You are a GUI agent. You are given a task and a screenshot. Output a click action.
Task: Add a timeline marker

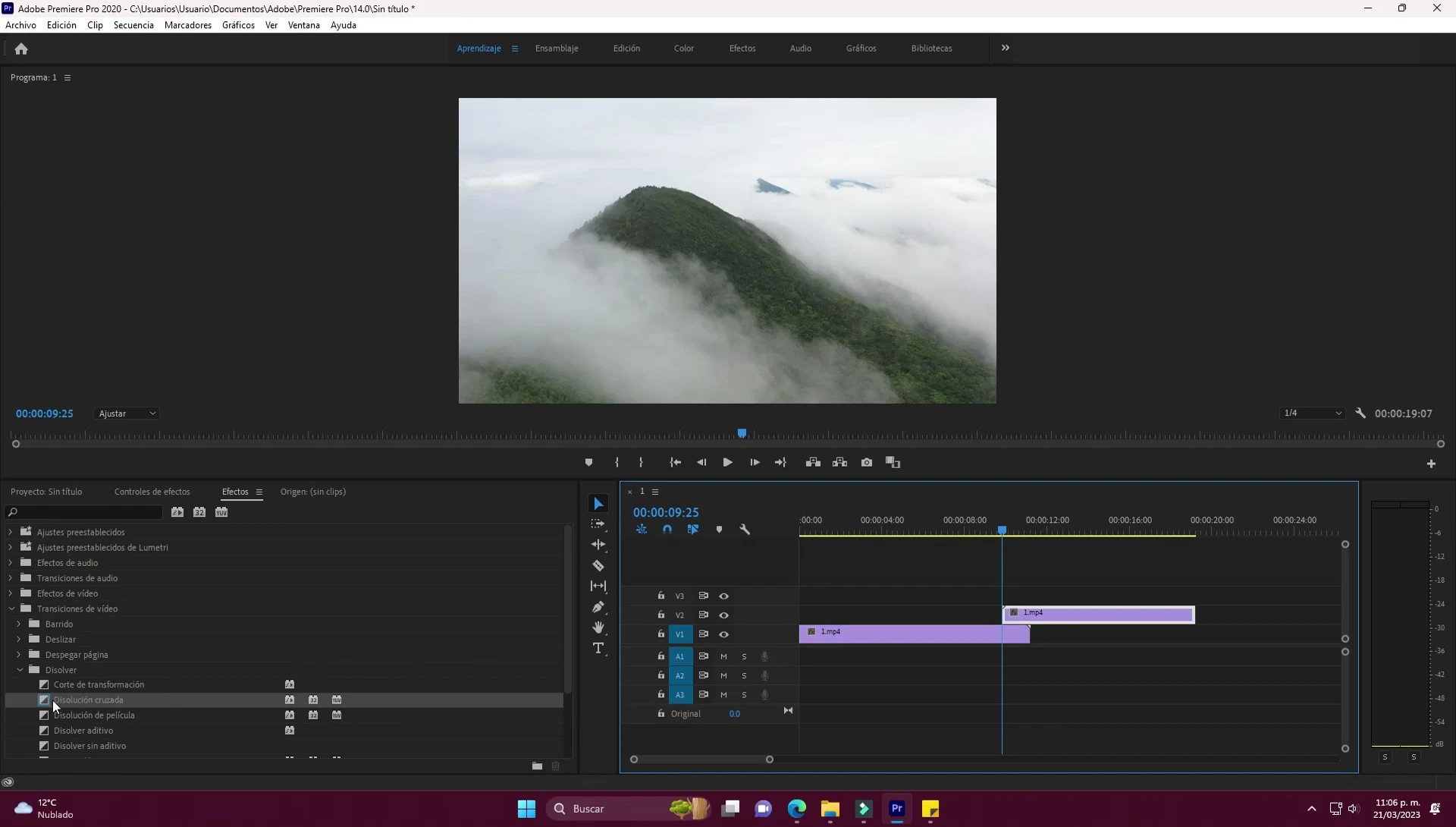[x=719, y=530]
